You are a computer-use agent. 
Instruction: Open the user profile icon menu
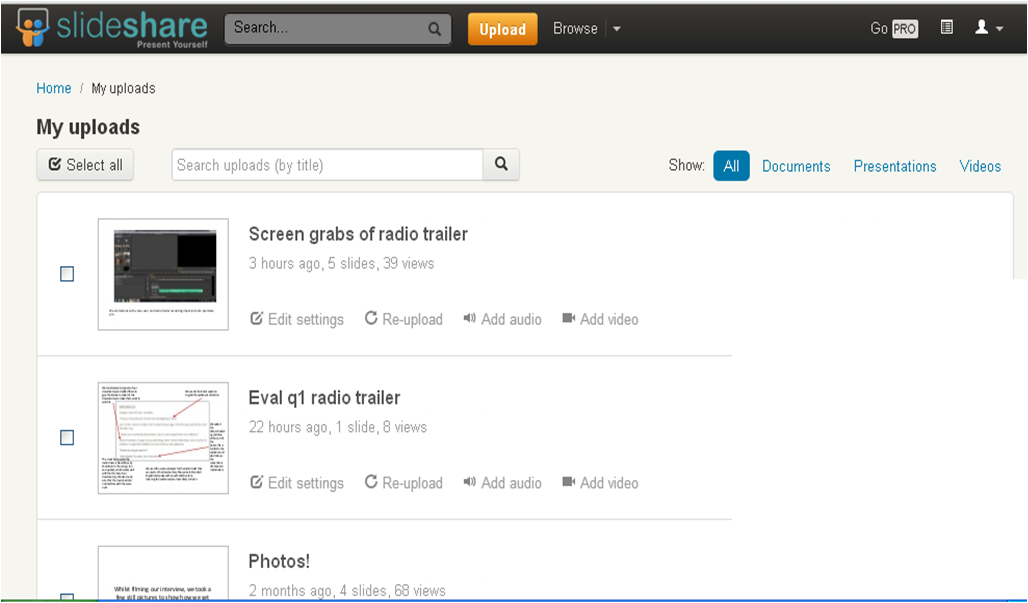(x=989, y=28)
